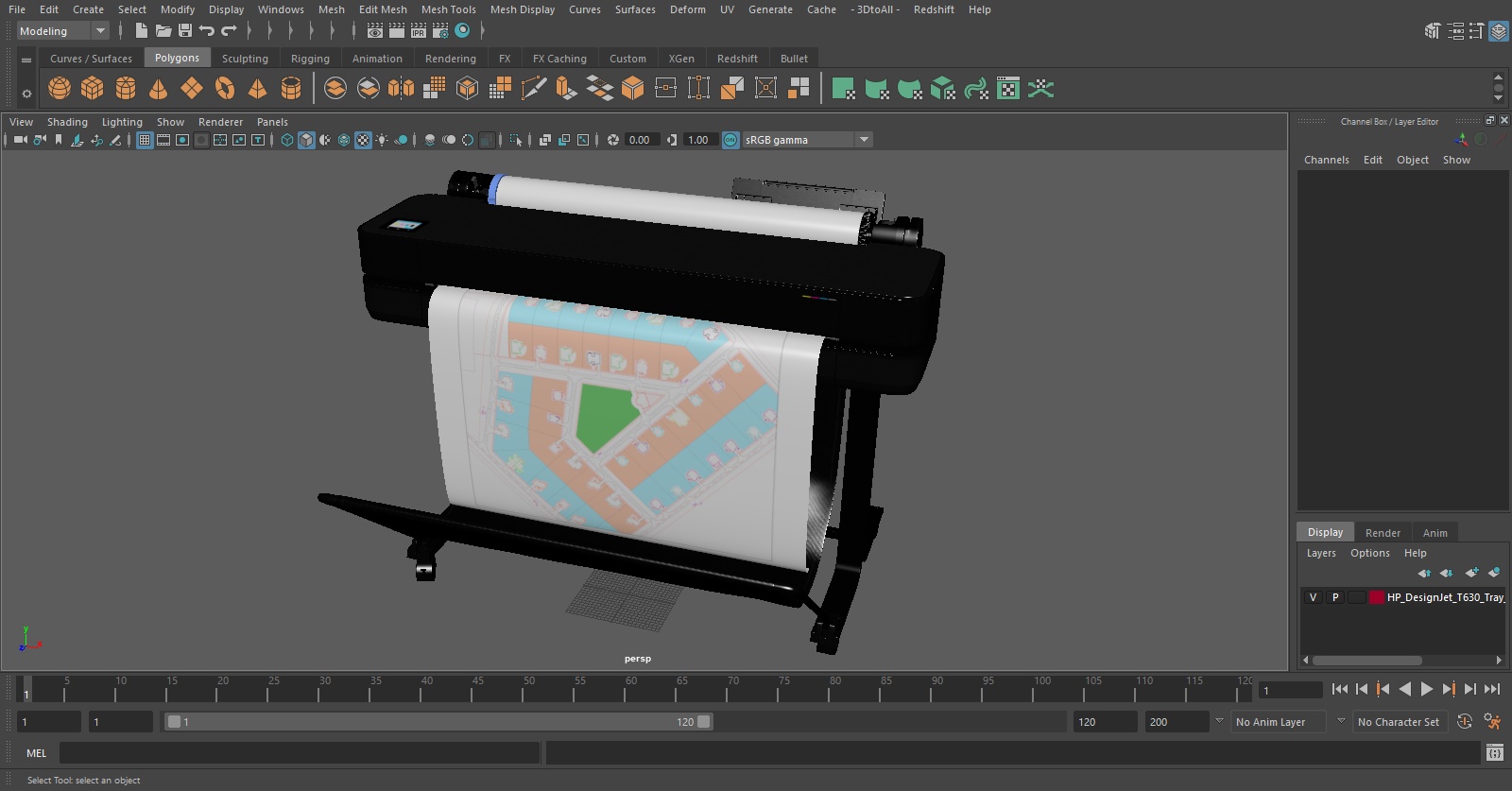Click the Separate meshes shelf icon
Screen dimensions: 1512x791
pyautogui.click(x=369, y=89)
